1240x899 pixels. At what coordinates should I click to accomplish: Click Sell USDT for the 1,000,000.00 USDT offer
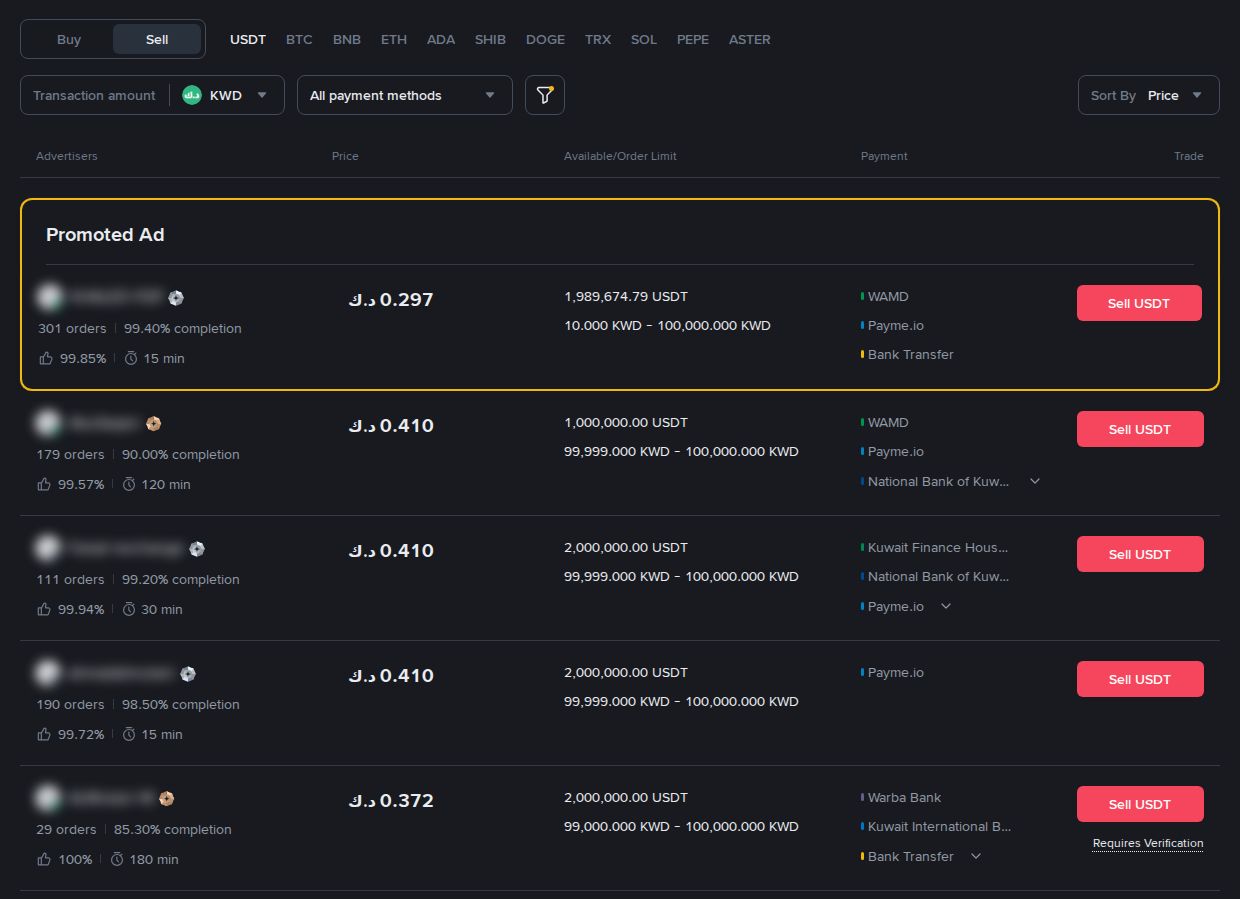[x=1140, y=429]
